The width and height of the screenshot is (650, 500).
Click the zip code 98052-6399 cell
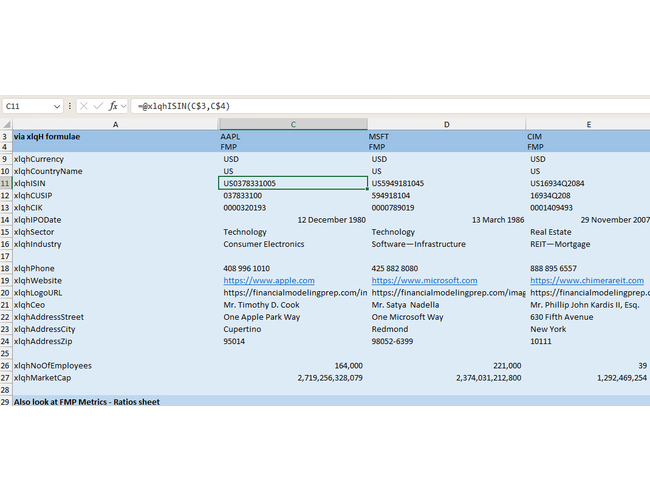click(446, 341)
